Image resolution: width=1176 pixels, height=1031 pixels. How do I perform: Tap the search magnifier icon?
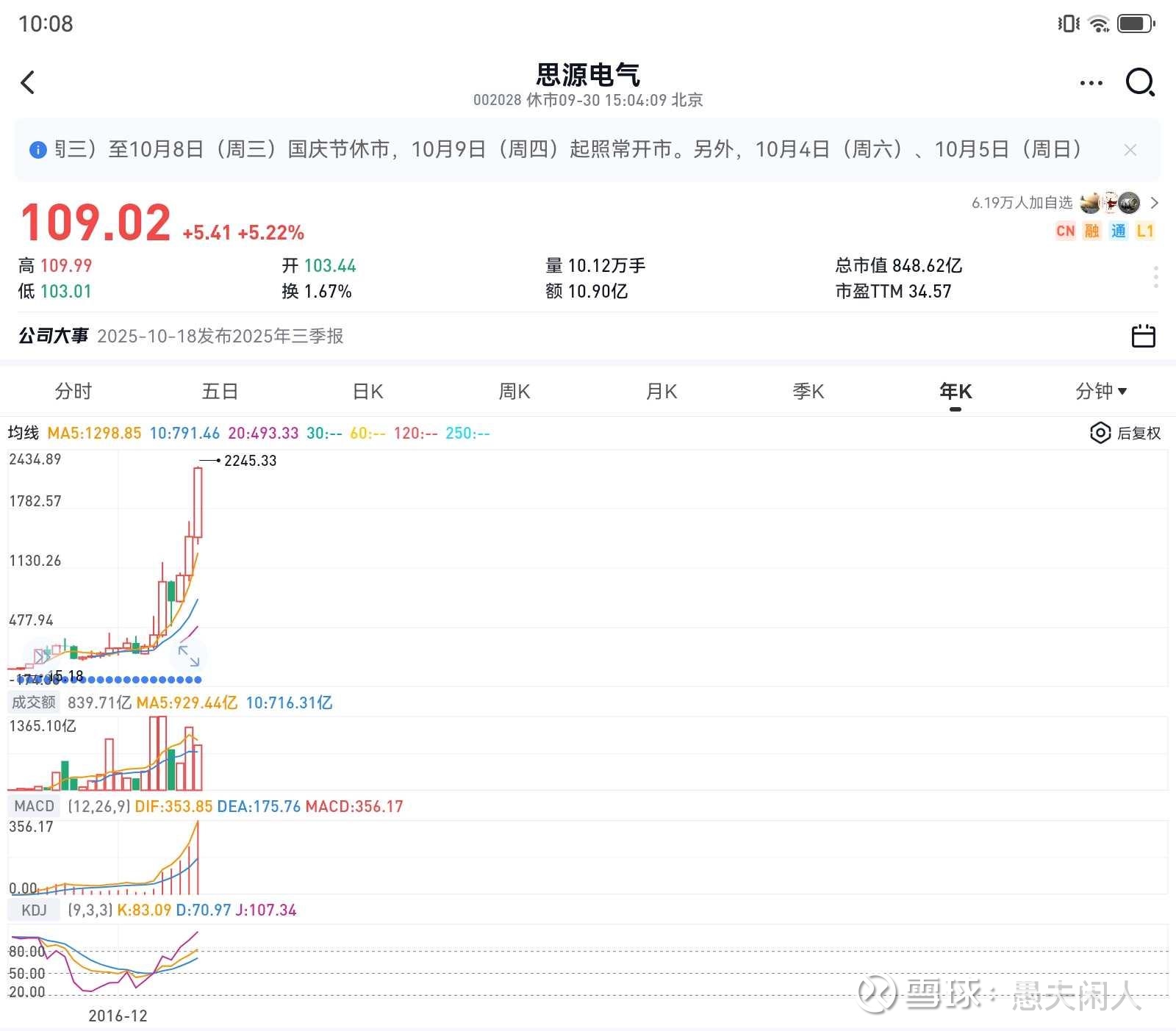coord(1140,82)
